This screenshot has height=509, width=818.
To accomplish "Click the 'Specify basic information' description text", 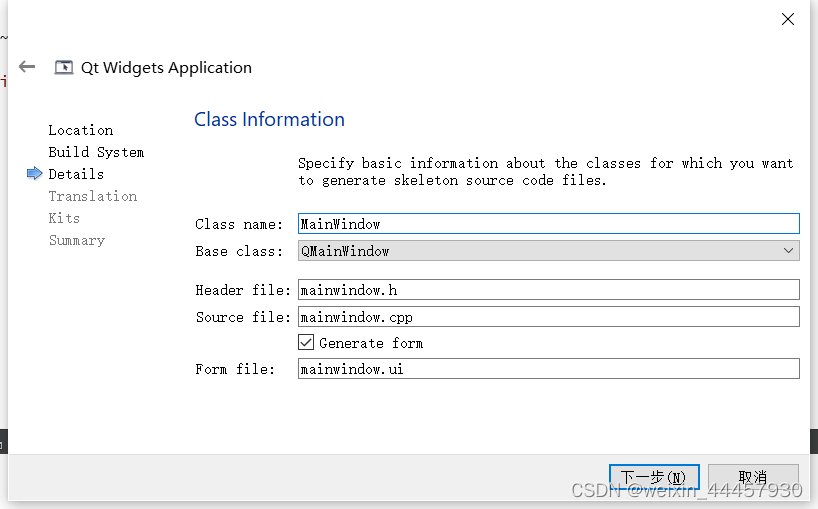I will pos(546,172).
